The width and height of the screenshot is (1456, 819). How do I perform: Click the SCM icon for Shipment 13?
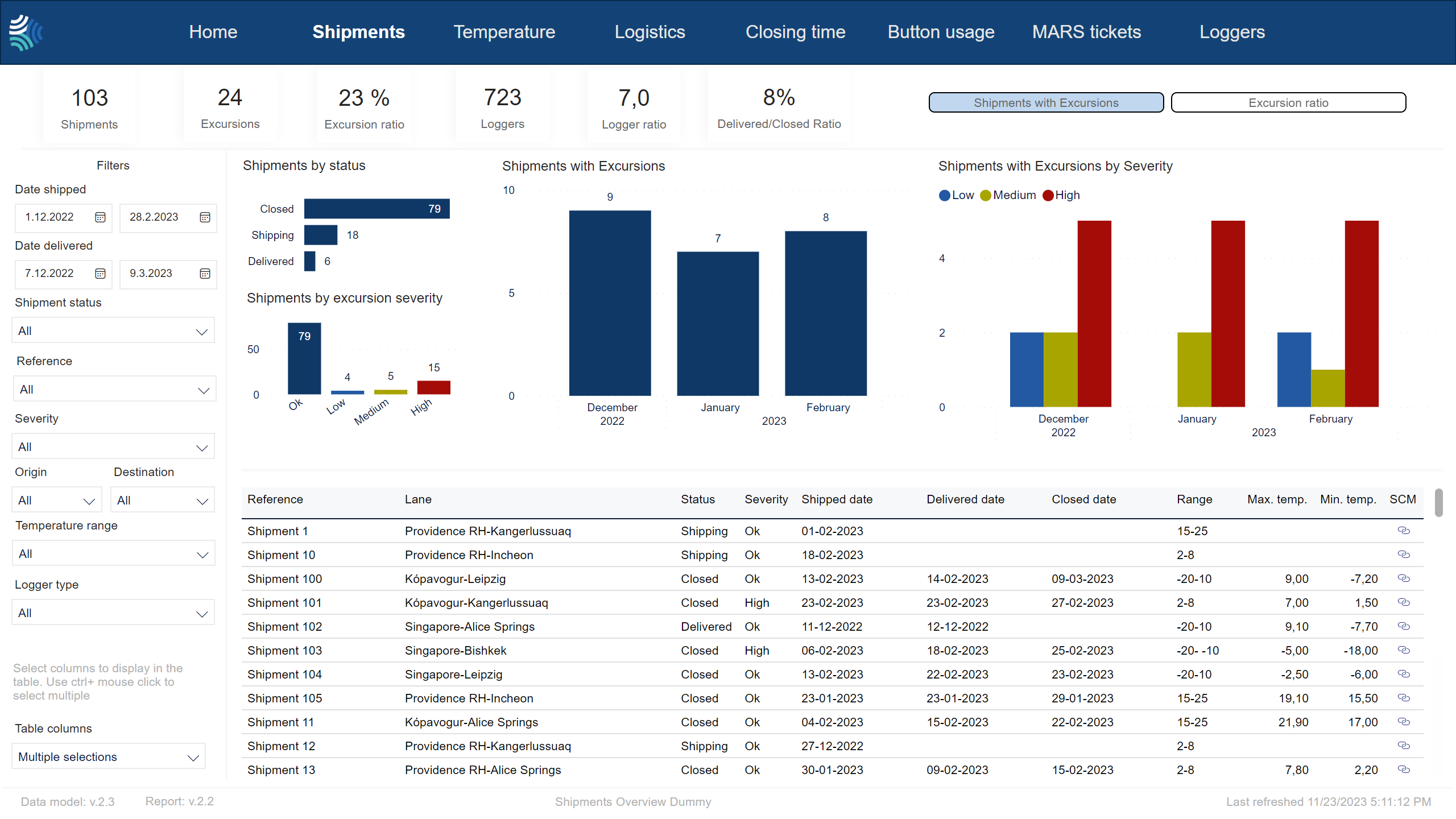[1404, 770]
